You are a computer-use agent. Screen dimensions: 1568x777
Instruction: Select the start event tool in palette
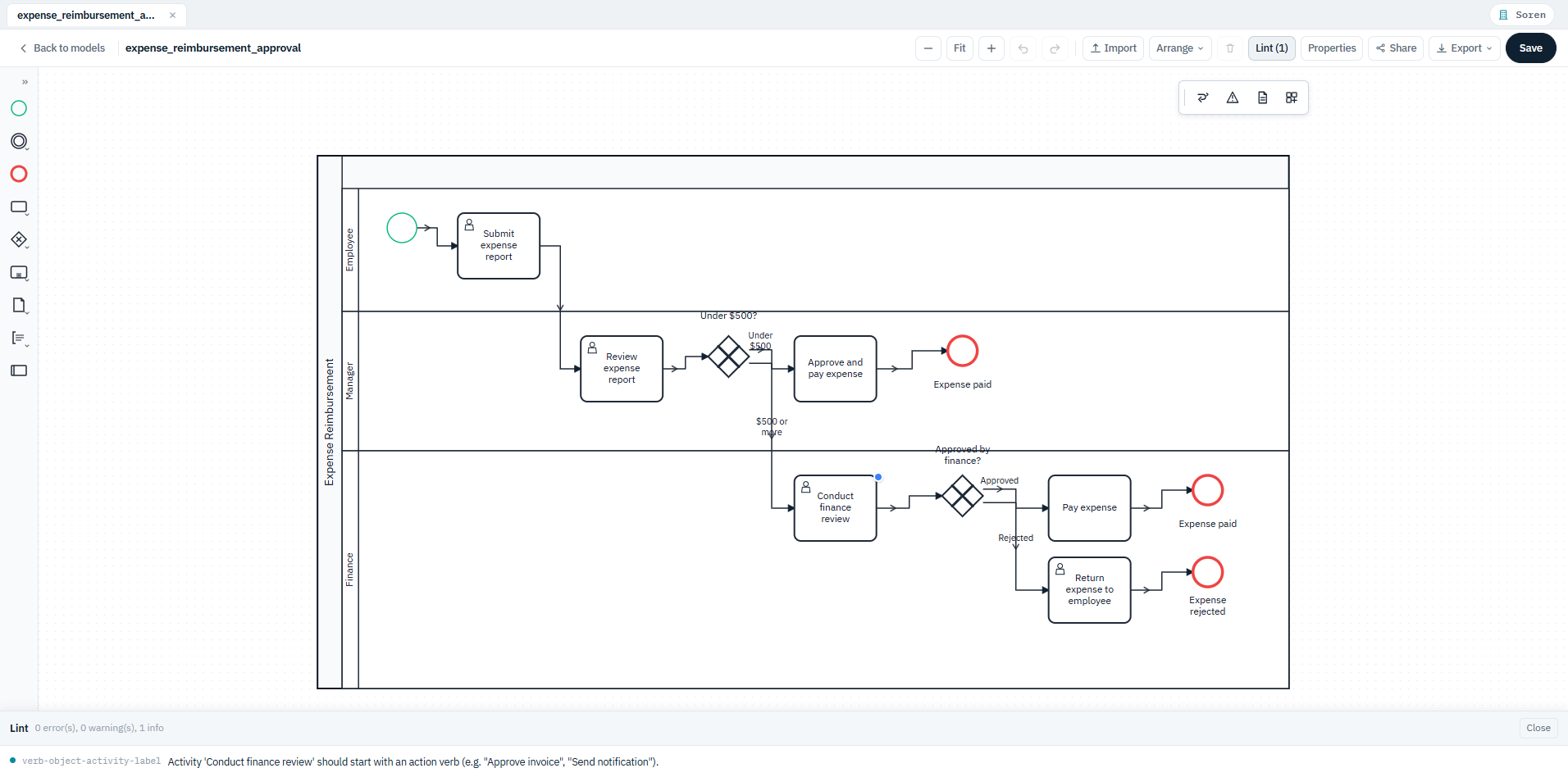19,108
